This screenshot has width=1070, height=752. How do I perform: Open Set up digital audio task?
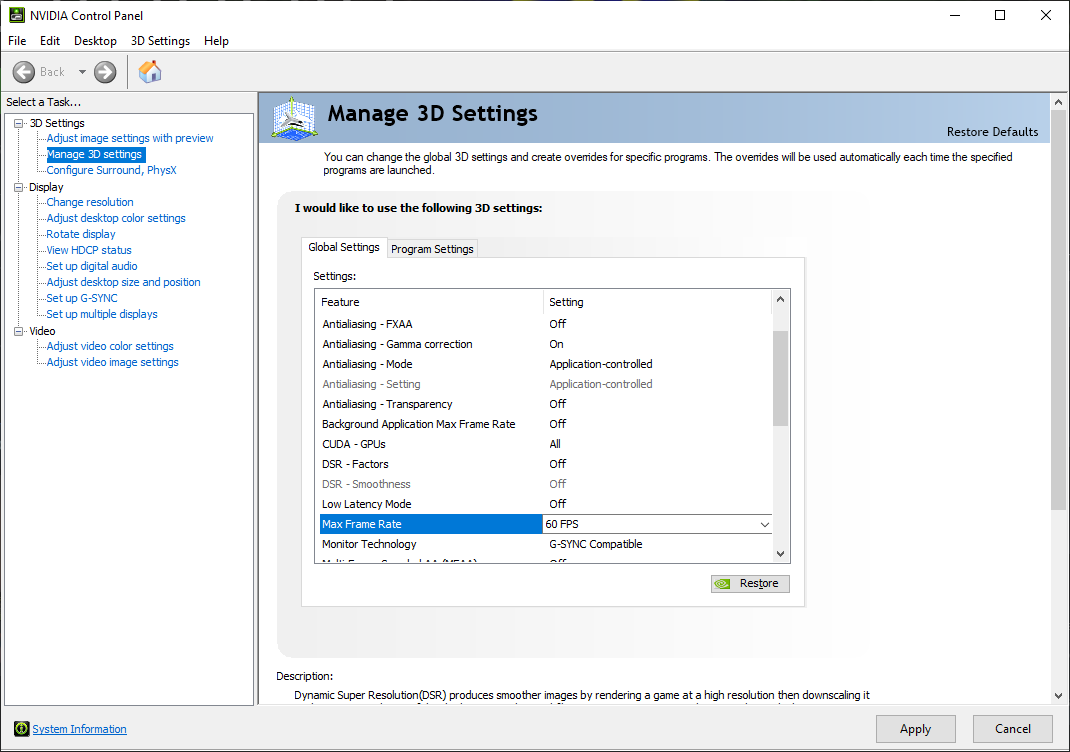coord(92,266)
